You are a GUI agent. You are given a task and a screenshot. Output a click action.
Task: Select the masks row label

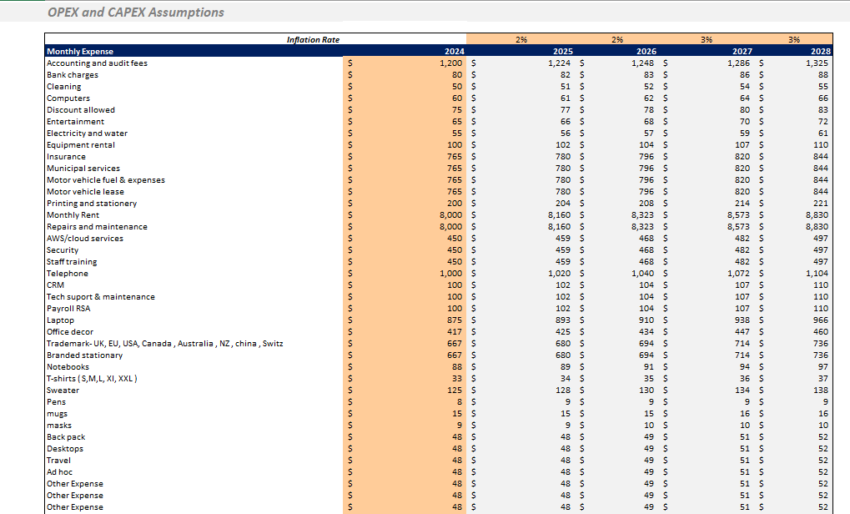(x=59, y=426)
